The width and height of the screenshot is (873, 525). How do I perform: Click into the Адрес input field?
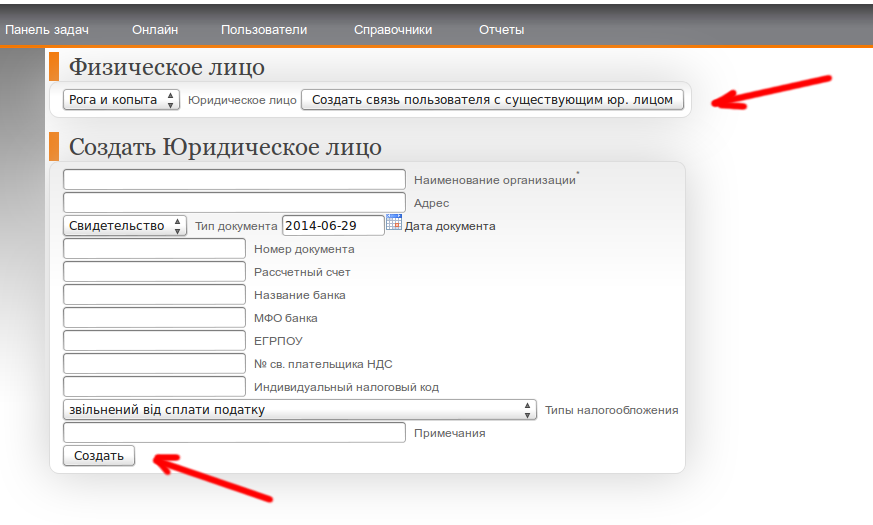[x=234, y=203]
